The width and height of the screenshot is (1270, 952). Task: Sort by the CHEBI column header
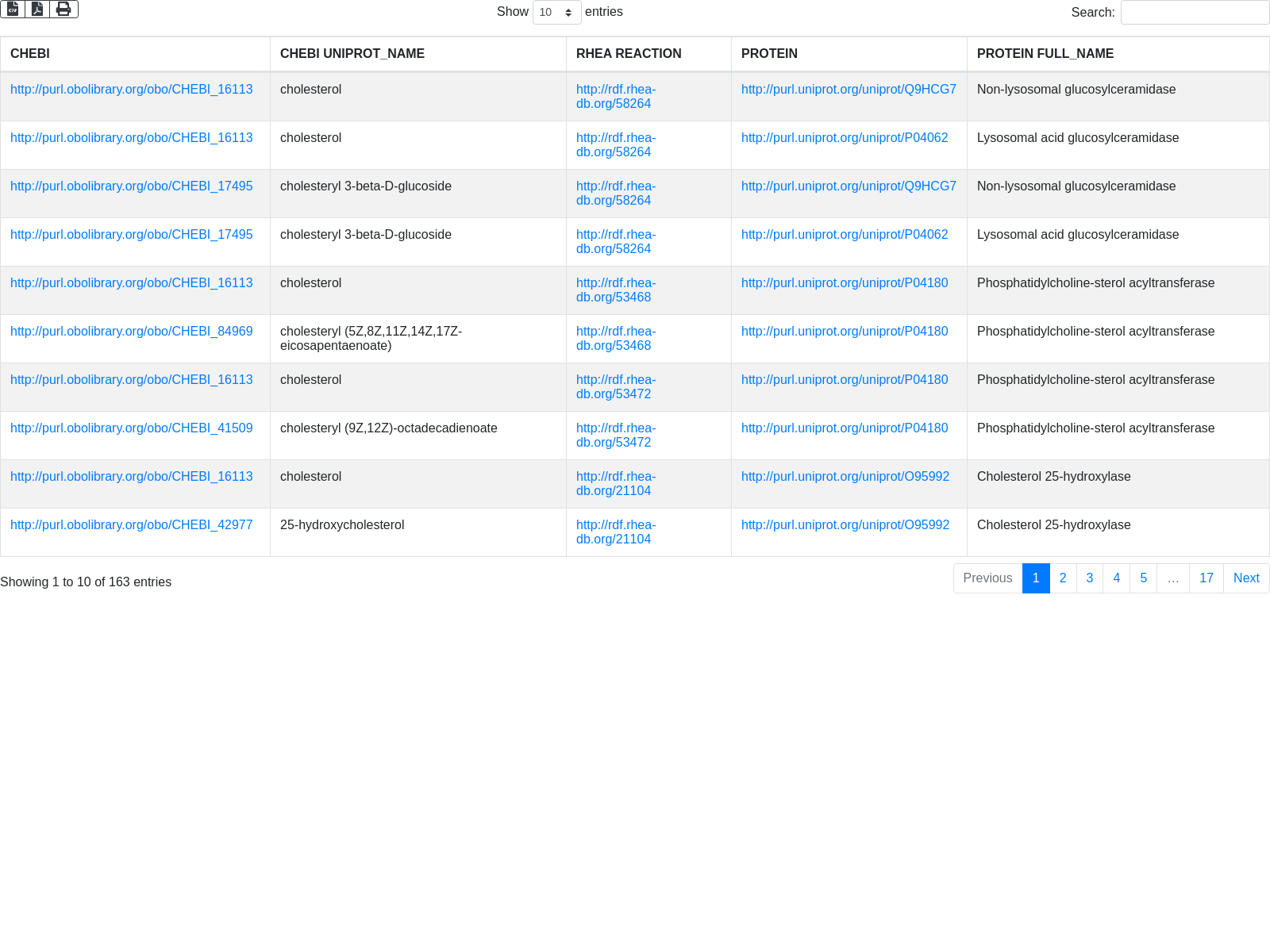coord(30,54)
